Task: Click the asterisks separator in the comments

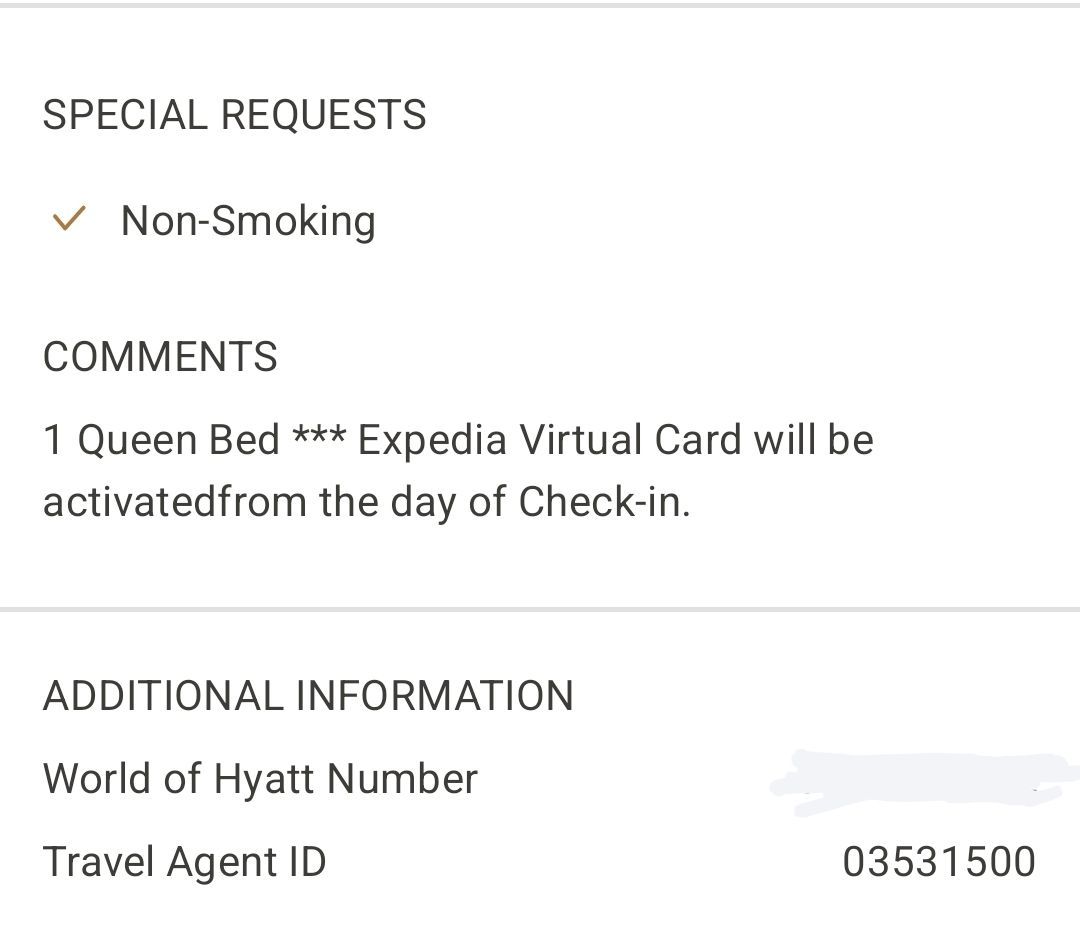Action: [319, 435]
